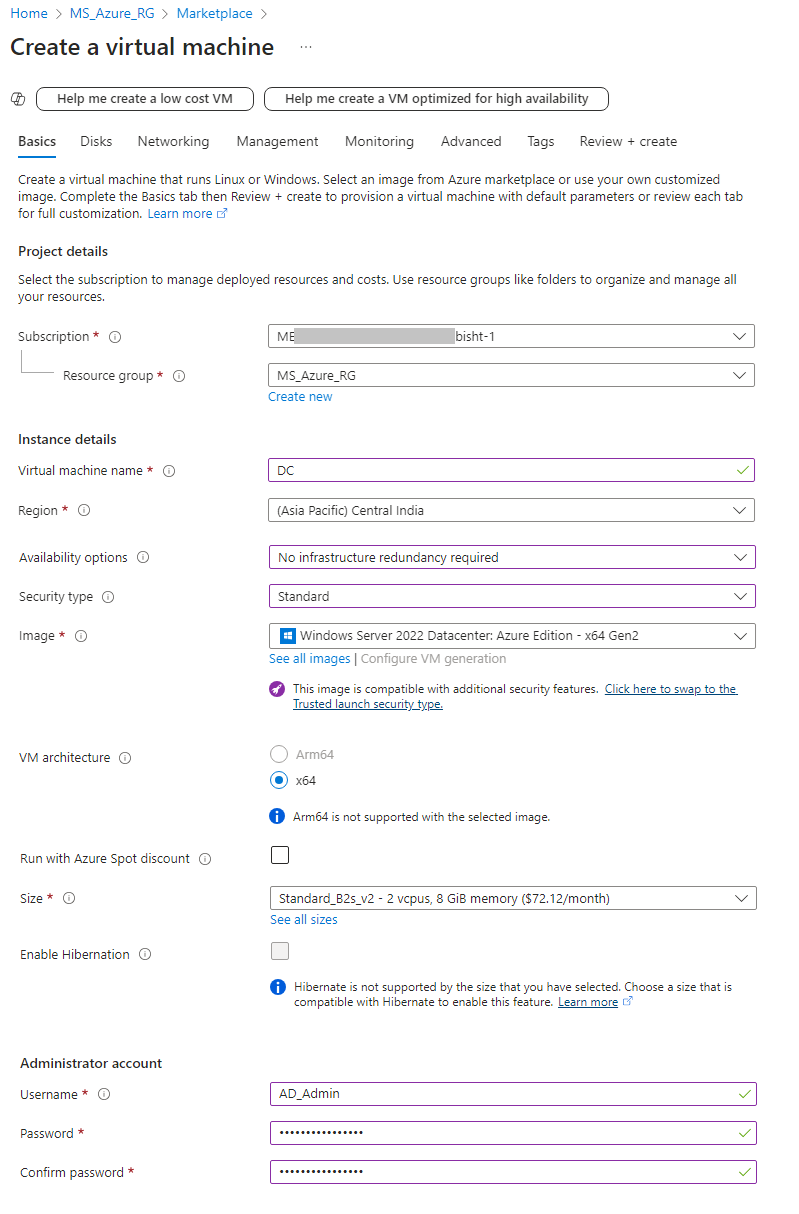The image size is (799, 1214).
Task: Switch to the Networking tab
Action: coord(174,141)
